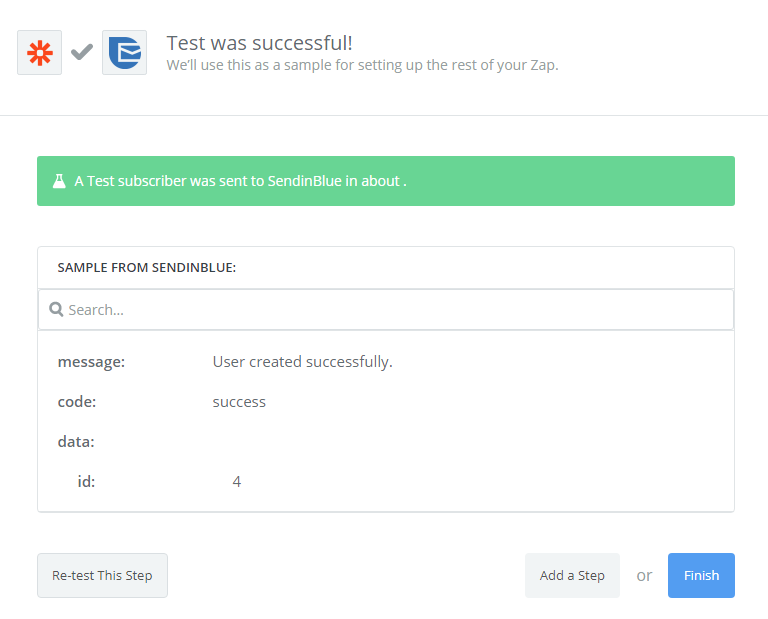Click the 'Test was successful!' heading

[x=259, y=43]
